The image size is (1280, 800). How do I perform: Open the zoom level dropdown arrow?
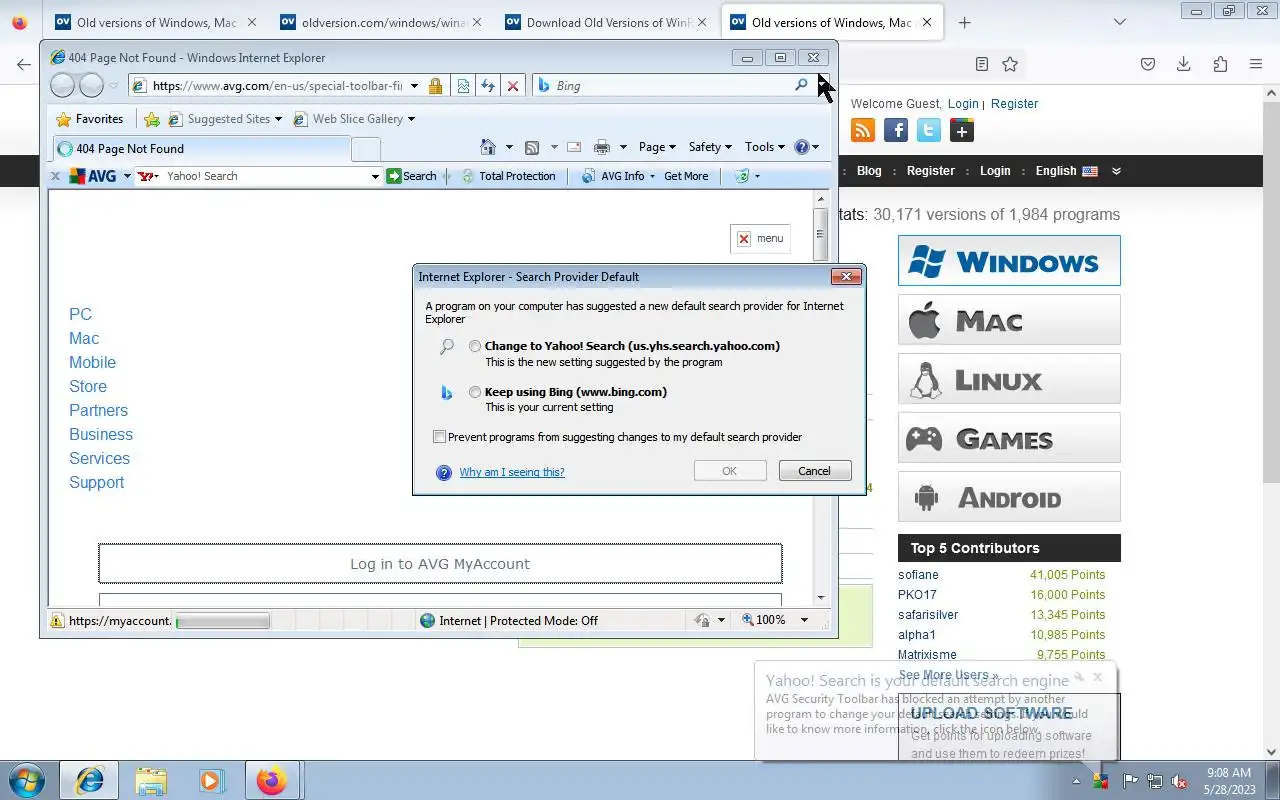pos(803,620)
